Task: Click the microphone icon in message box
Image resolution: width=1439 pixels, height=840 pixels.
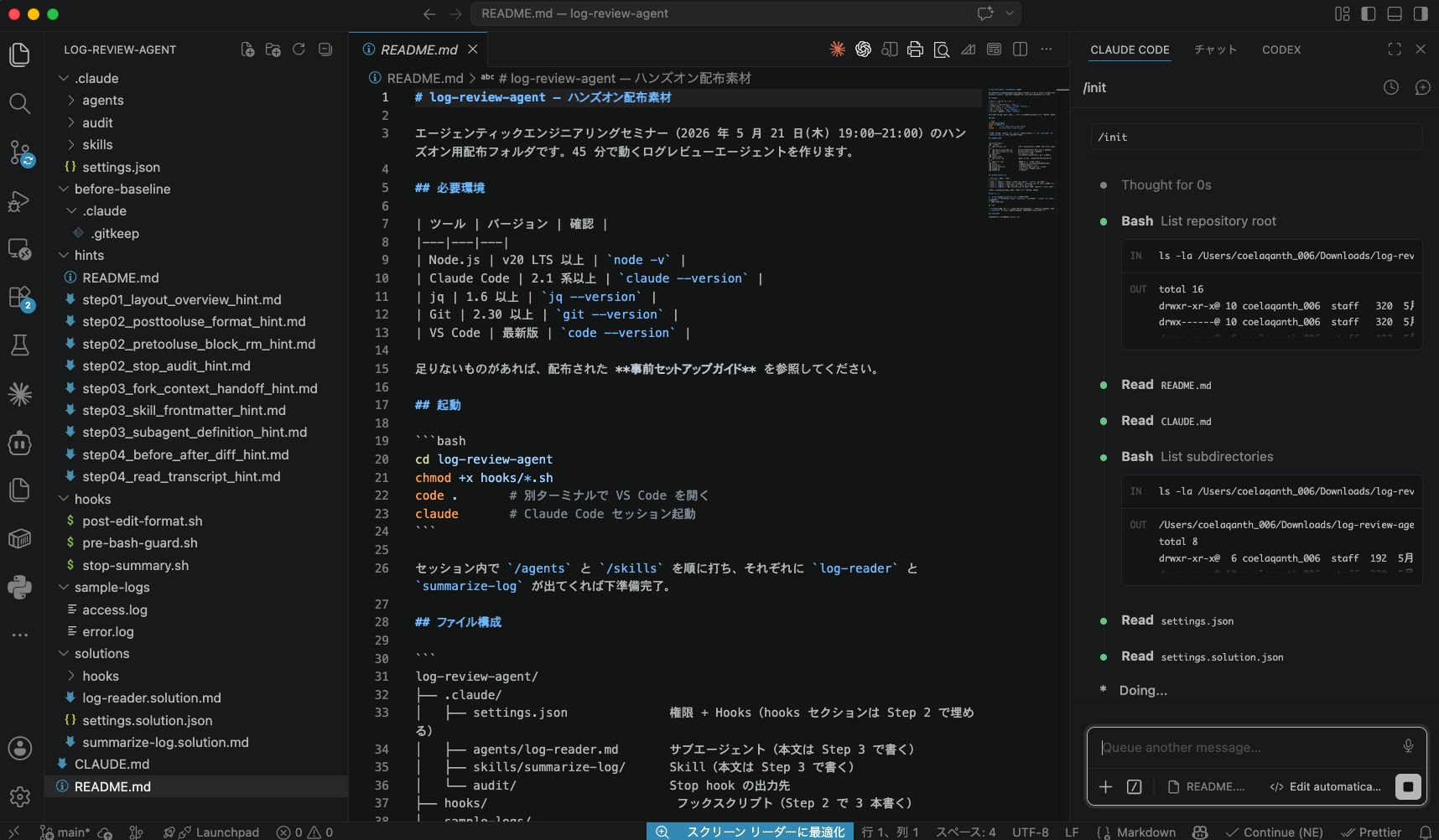Action: pyautogui.click(x=1408, y=746)
